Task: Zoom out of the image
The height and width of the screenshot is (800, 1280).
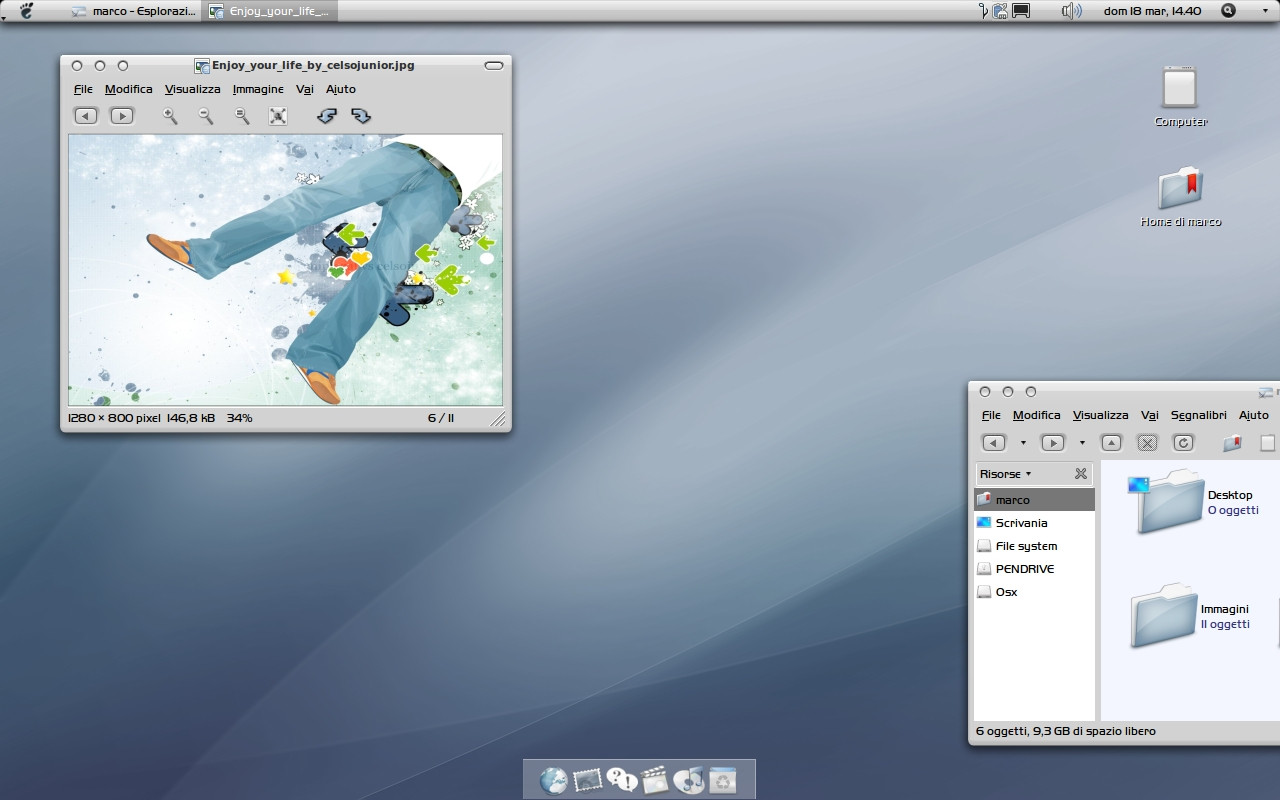Action: click(206, 116)
